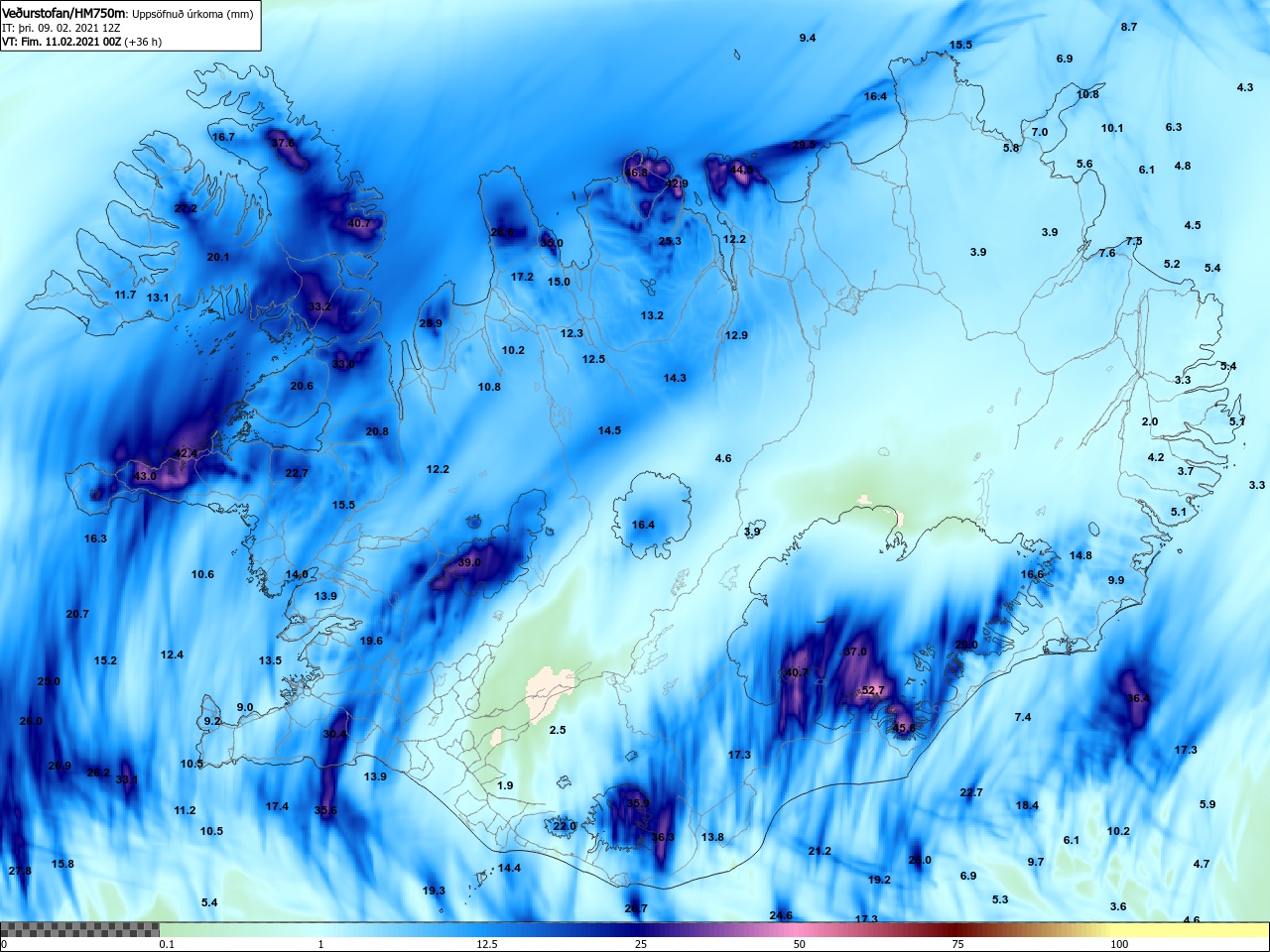Click the map value 9.4
Image resolution: width=1270 pixels, height=952 pixels.
[808, 38]
